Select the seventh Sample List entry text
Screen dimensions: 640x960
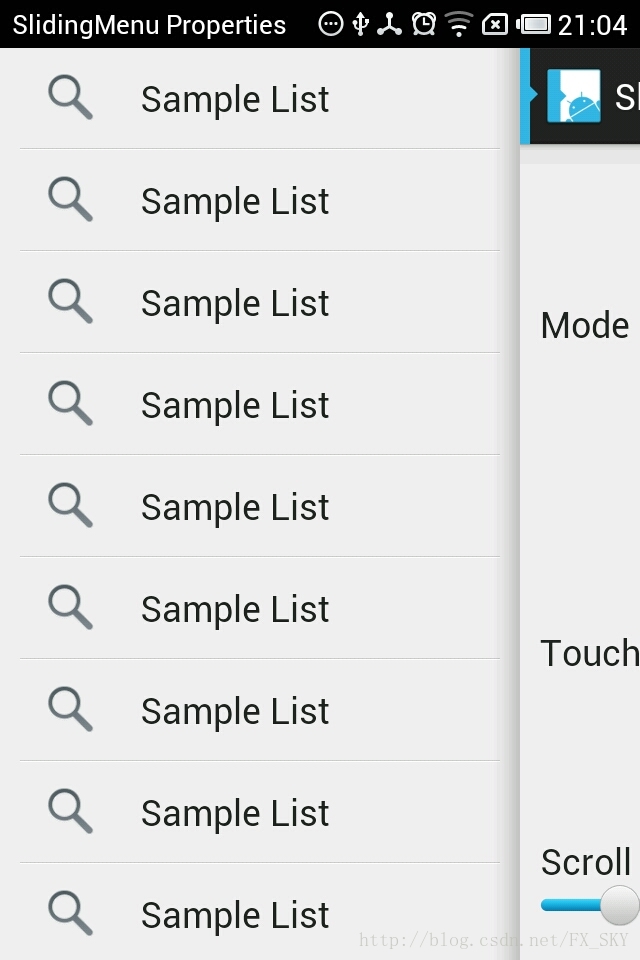coord(235,712)
